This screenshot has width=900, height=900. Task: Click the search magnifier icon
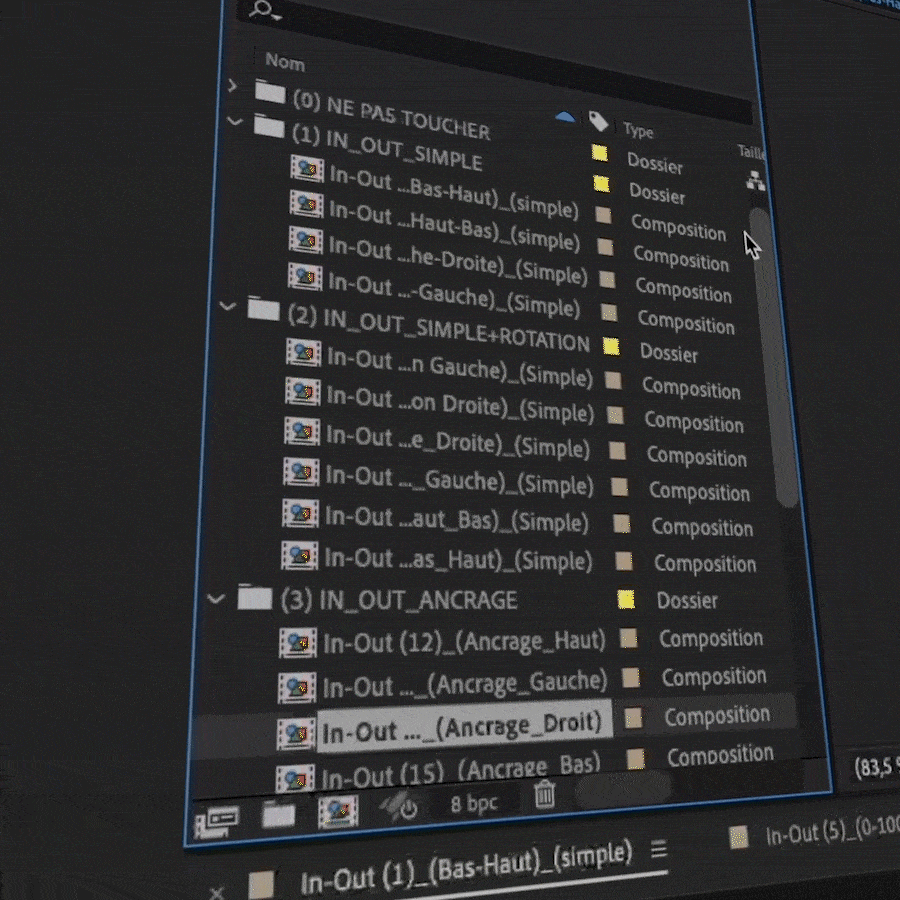(261, 10)
